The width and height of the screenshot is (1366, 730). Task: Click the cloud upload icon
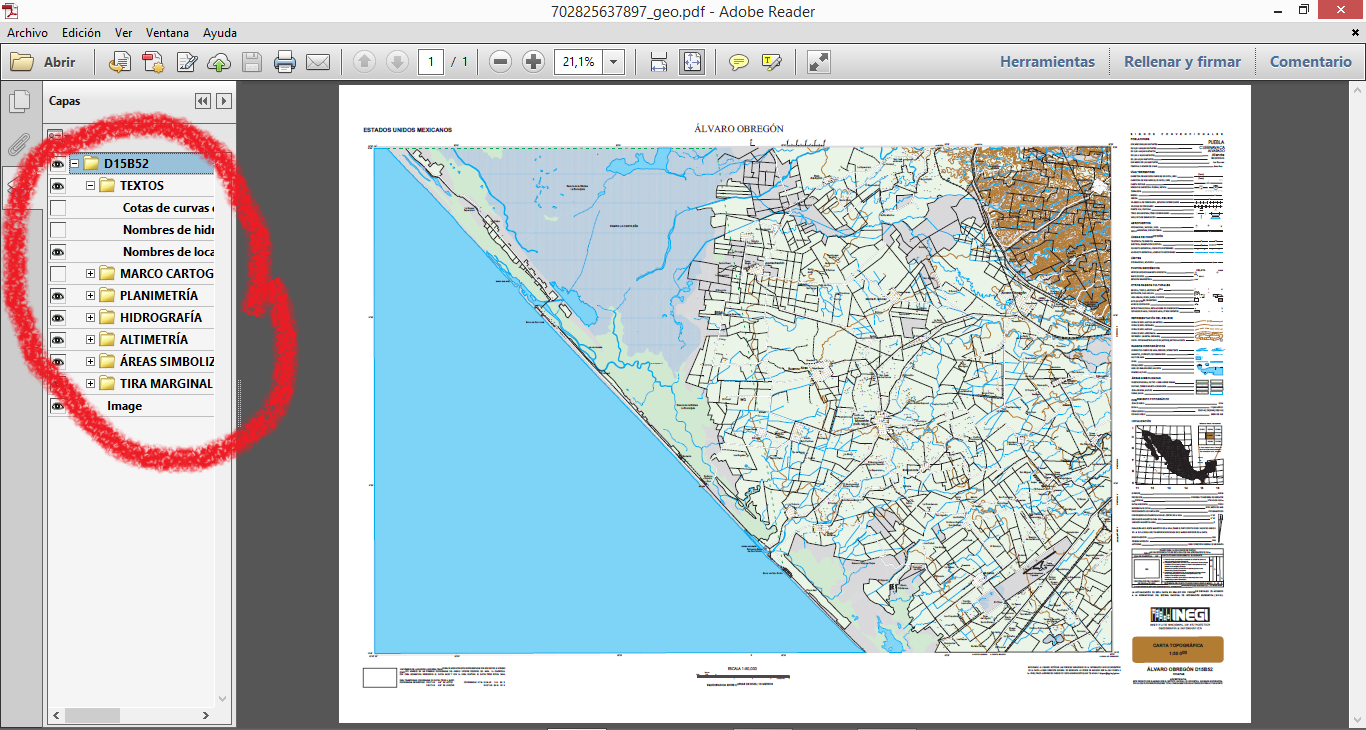tap(219, 62)
